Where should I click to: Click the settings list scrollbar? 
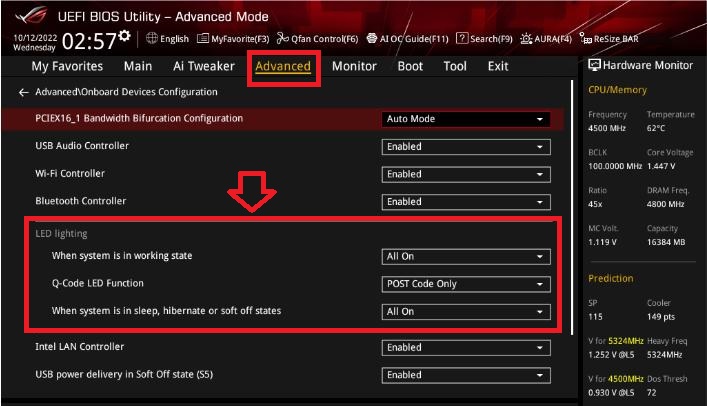pyautogui.click(x=572, y=208)
